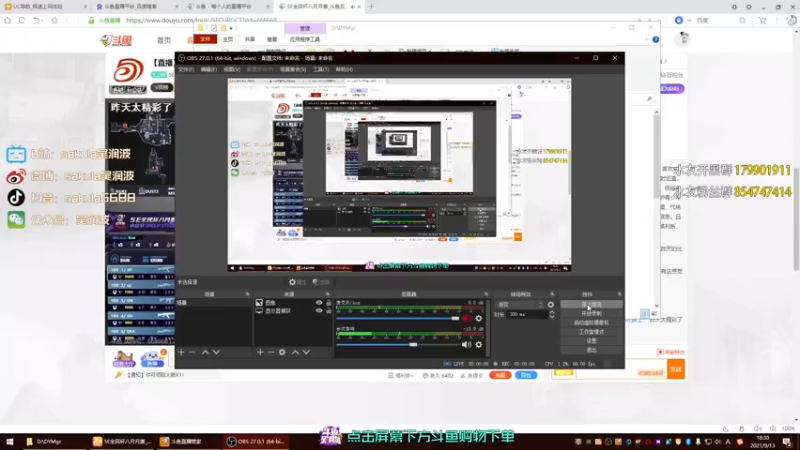Image resolution: width=800 pixels, height=450 pixels.
Task: Open the Tools menu in OBS
Action: click(320, 69)
